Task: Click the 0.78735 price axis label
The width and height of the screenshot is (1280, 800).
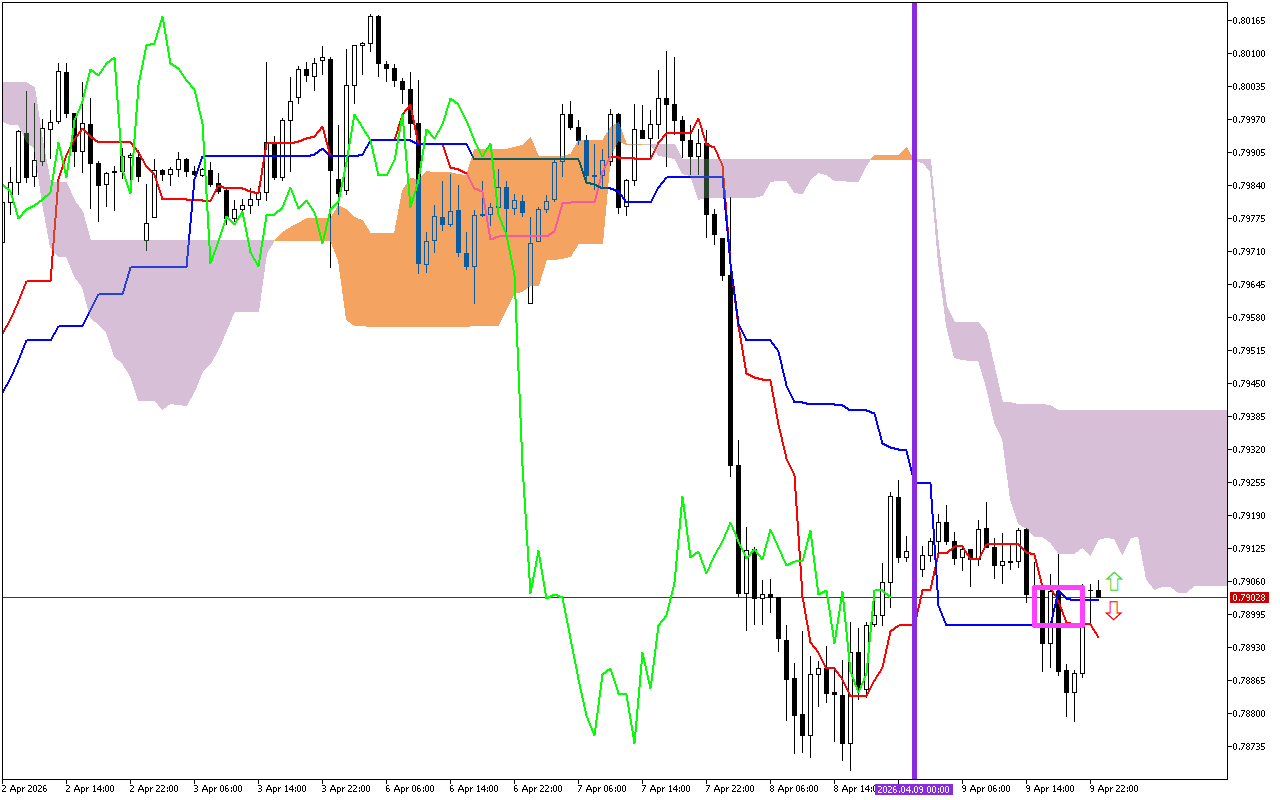Action: (1251, 747)
